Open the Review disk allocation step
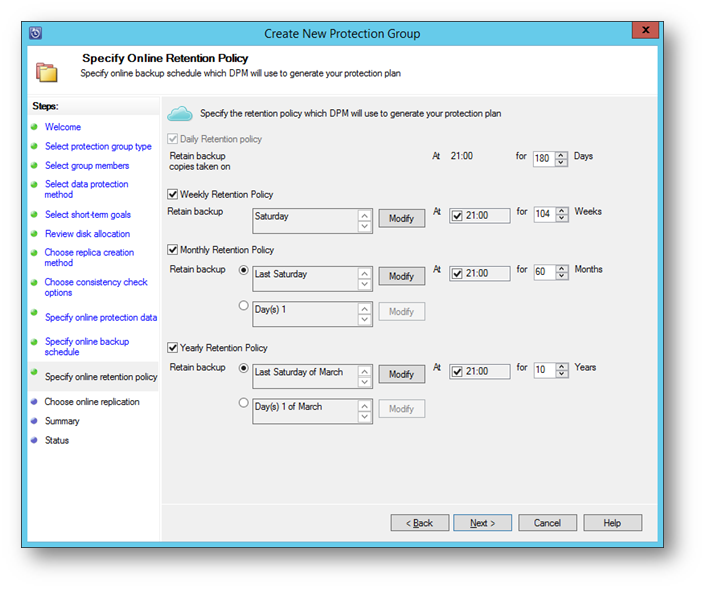Image resolution: width=706 pixels, height=590 pixels. [x=87, y=234]
